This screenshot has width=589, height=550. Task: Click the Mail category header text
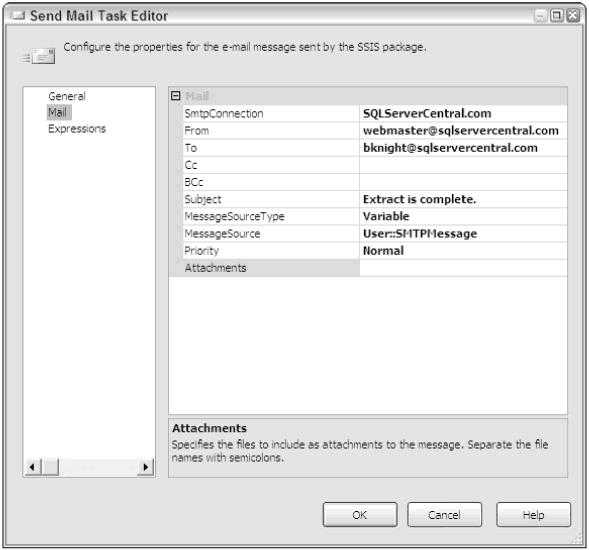click(x=197, y=96)
